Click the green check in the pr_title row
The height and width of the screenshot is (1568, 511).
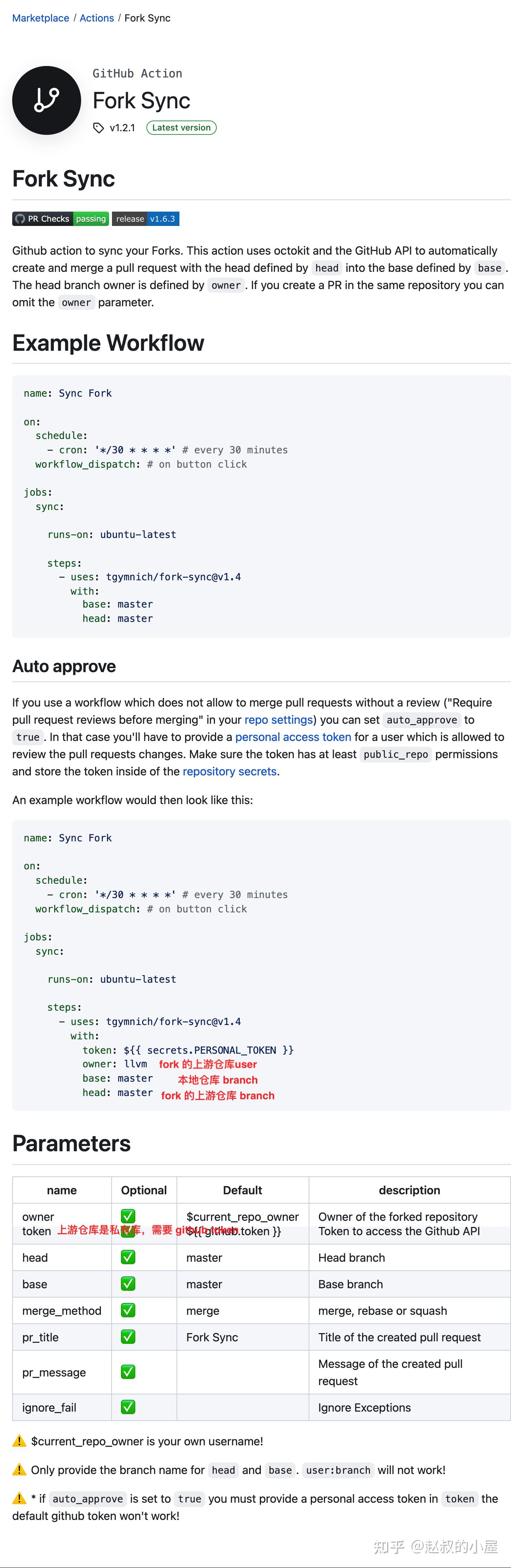128,1337
